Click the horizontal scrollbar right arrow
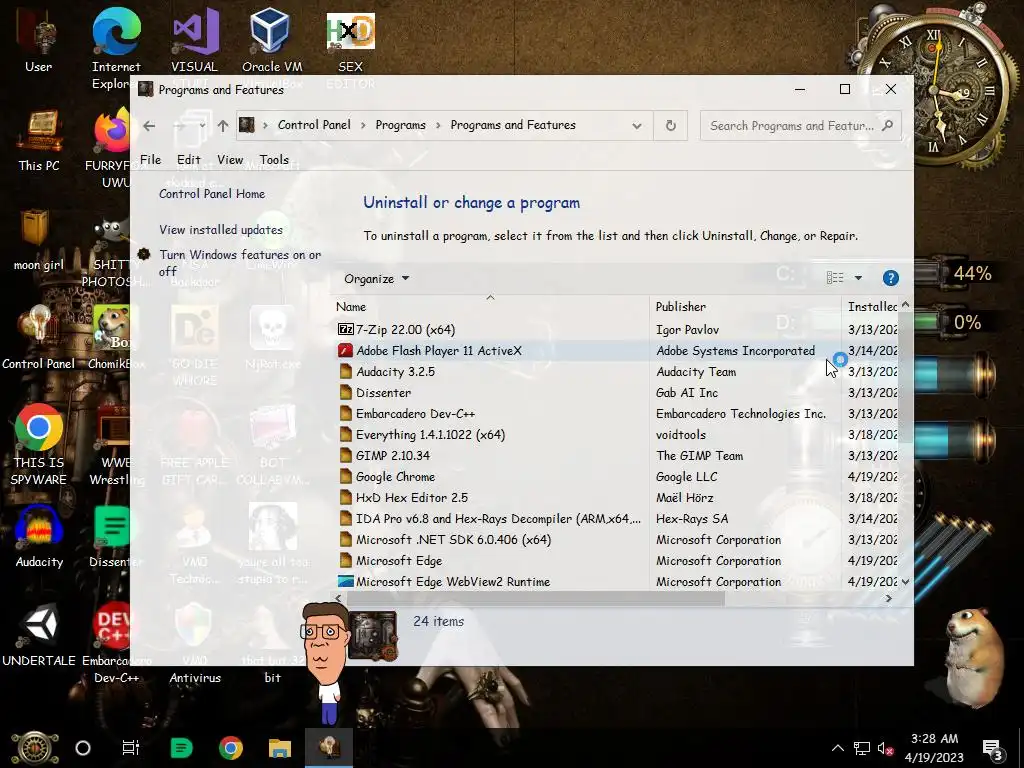 (x=889, y=598)
